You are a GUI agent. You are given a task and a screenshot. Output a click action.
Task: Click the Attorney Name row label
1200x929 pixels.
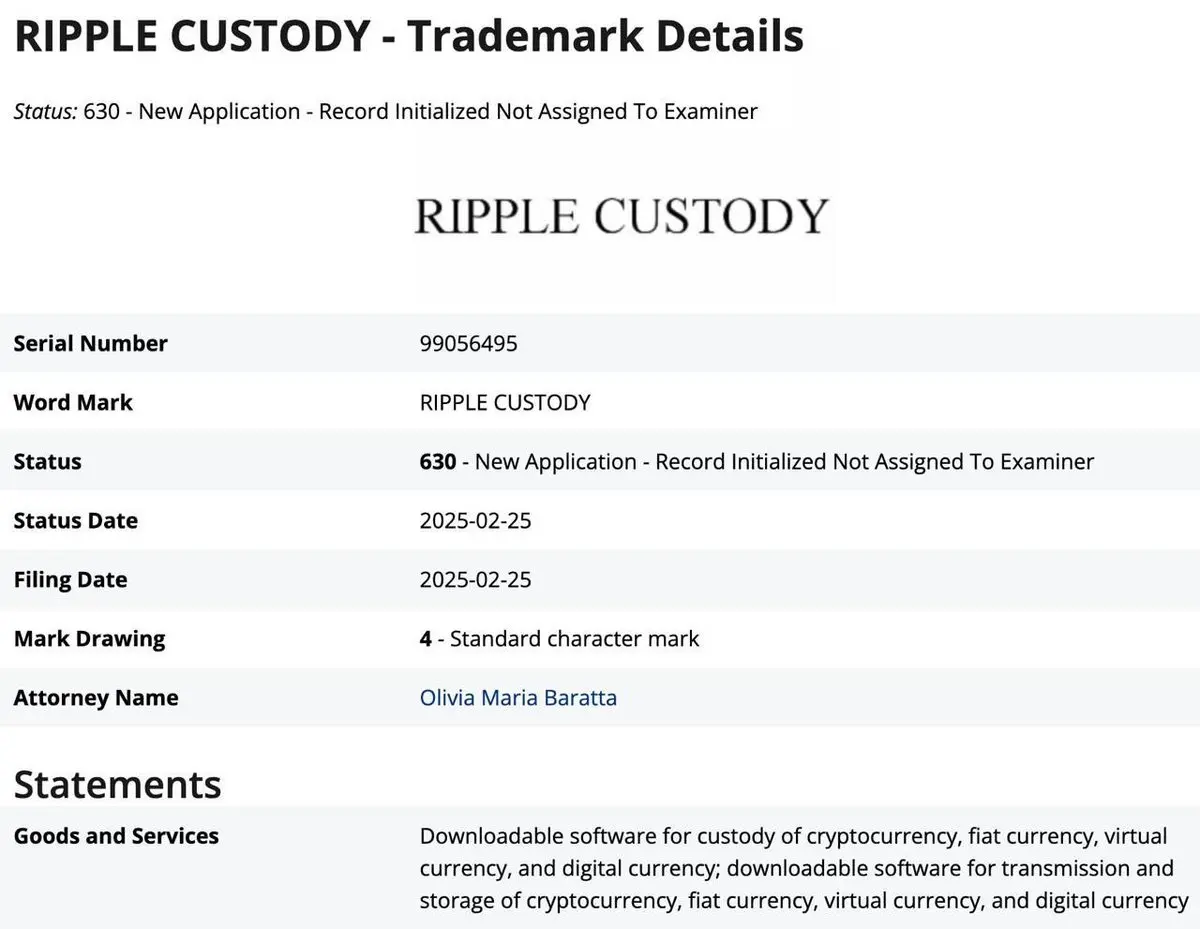[x=96, y=698]
